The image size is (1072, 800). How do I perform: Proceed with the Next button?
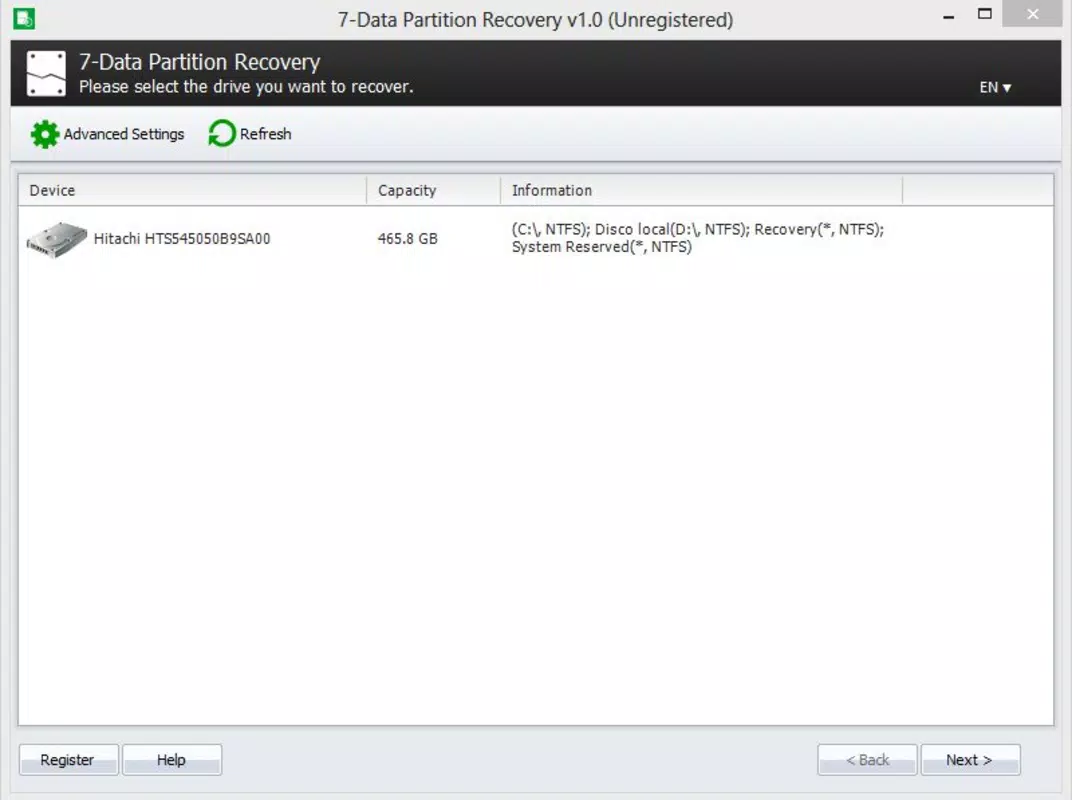pos(970,760)
